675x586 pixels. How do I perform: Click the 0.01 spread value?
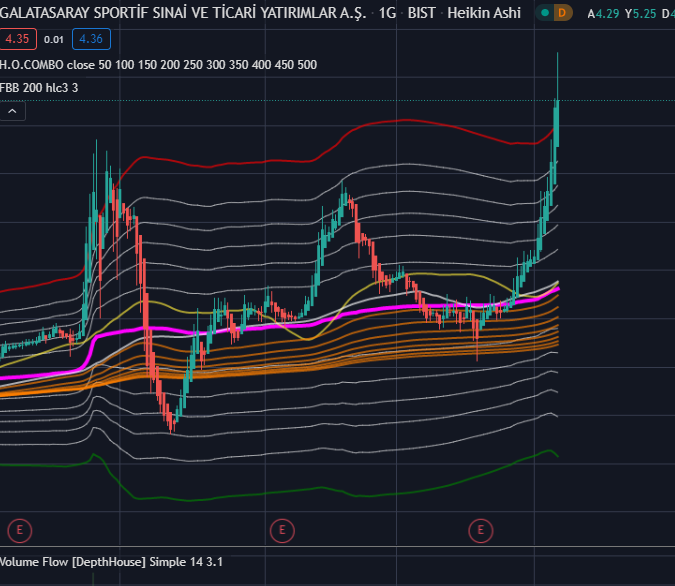(54, 40)
